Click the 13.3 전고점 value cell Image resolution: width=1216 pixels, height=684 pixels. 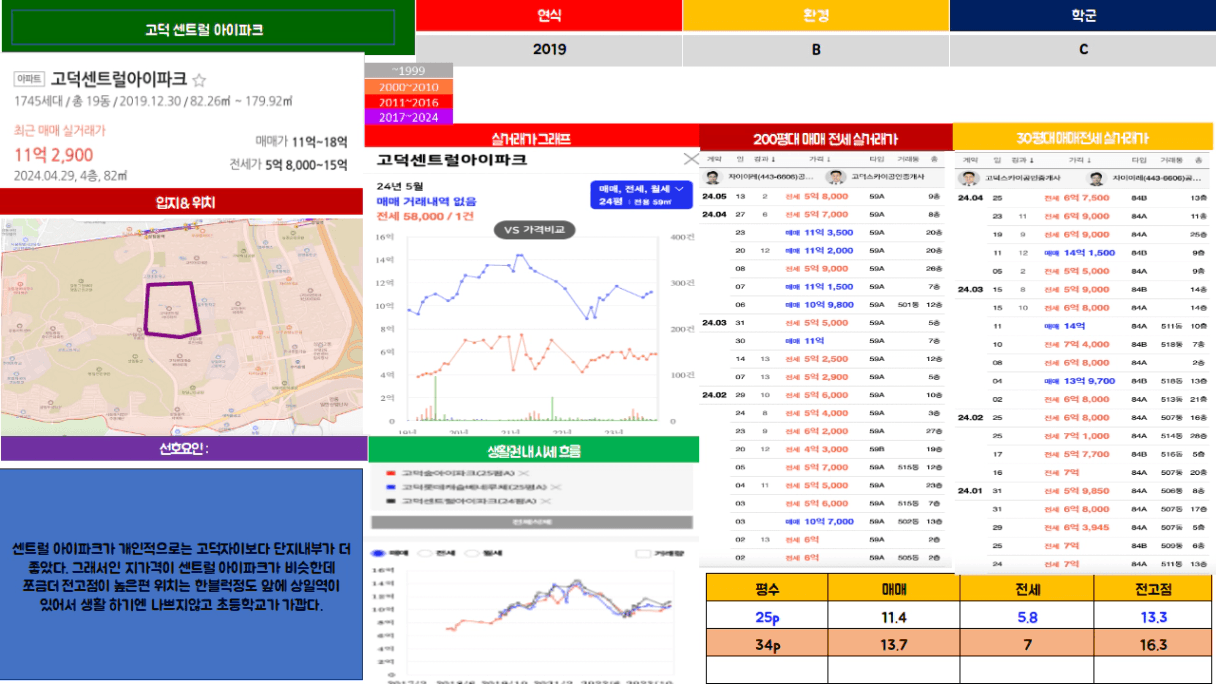1154,618
